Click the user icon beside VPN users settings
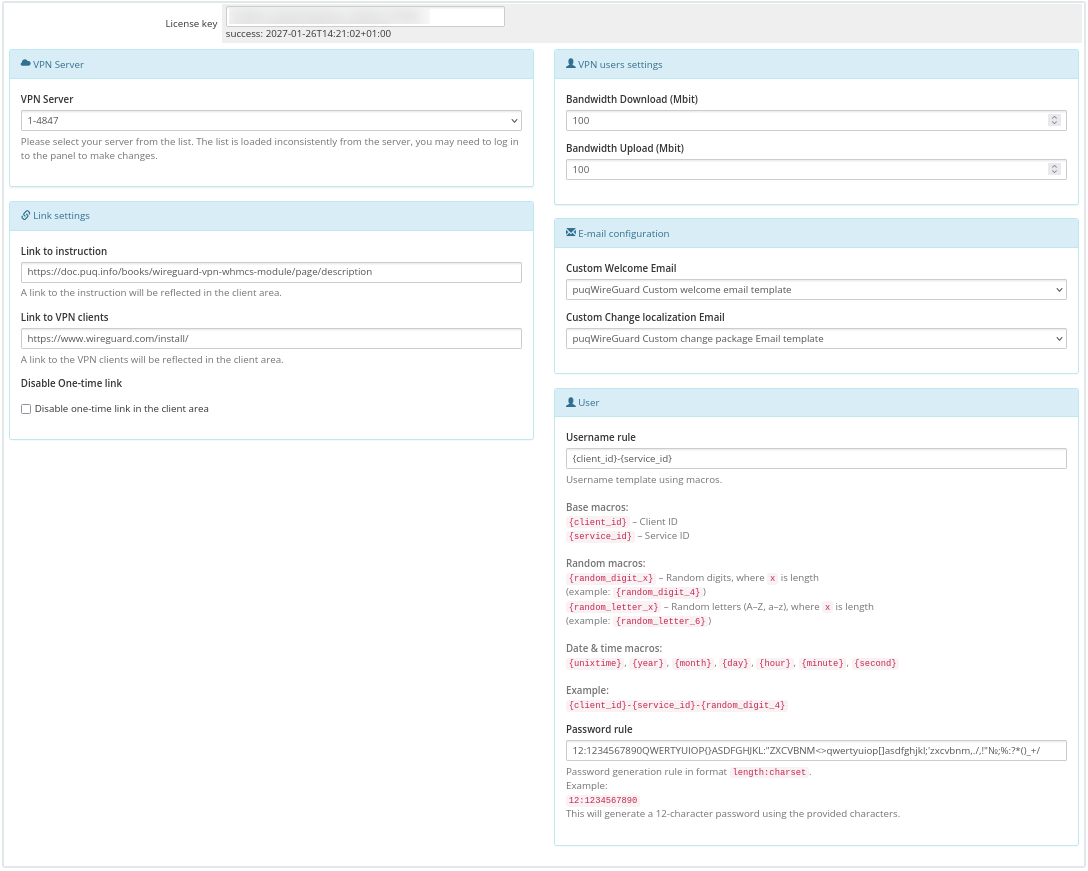The width and height of the screenshot is (1088, 871). click(570, 64)
